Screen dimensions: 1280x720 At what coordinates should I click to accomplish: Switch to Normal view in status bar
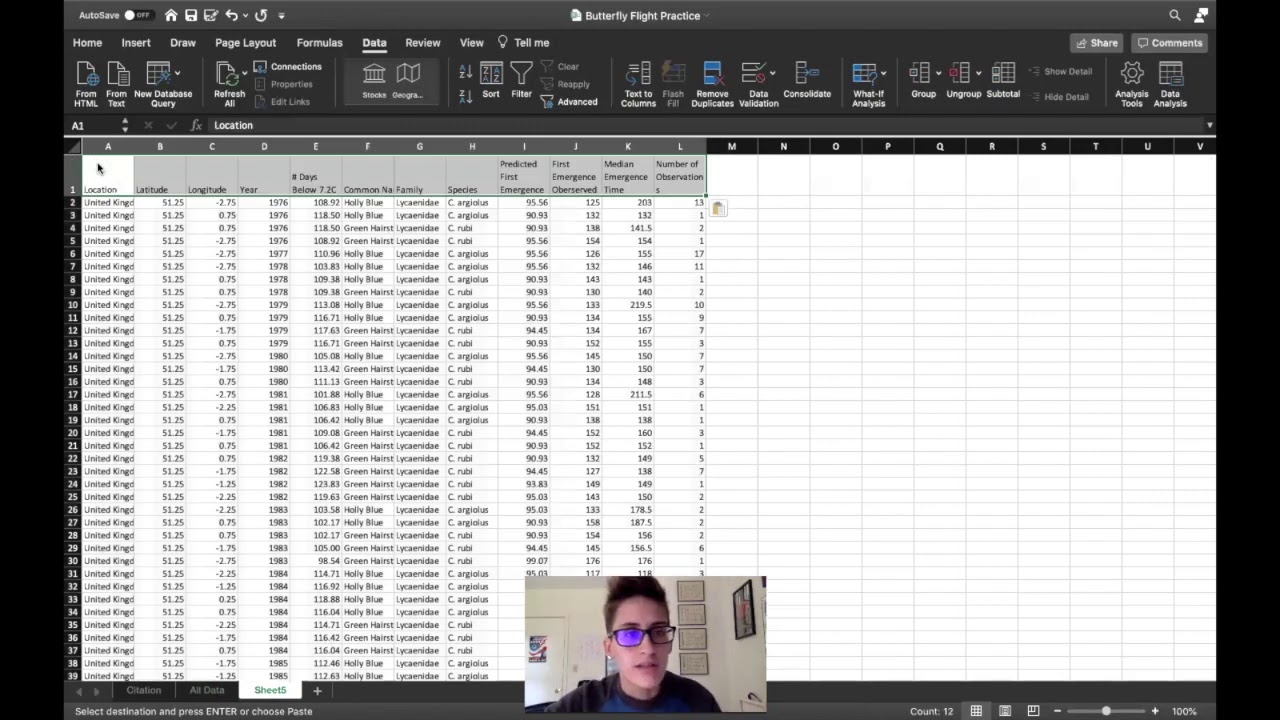(976, 711)
